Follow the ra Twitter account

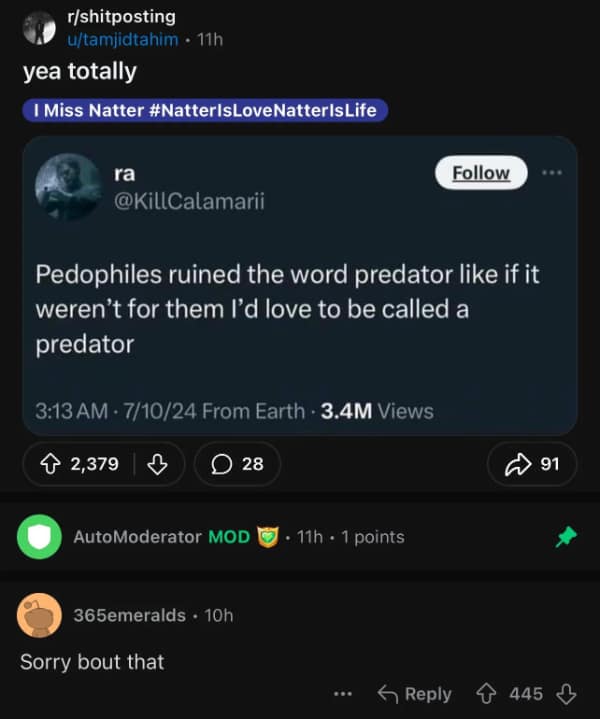tap(480, 173)
